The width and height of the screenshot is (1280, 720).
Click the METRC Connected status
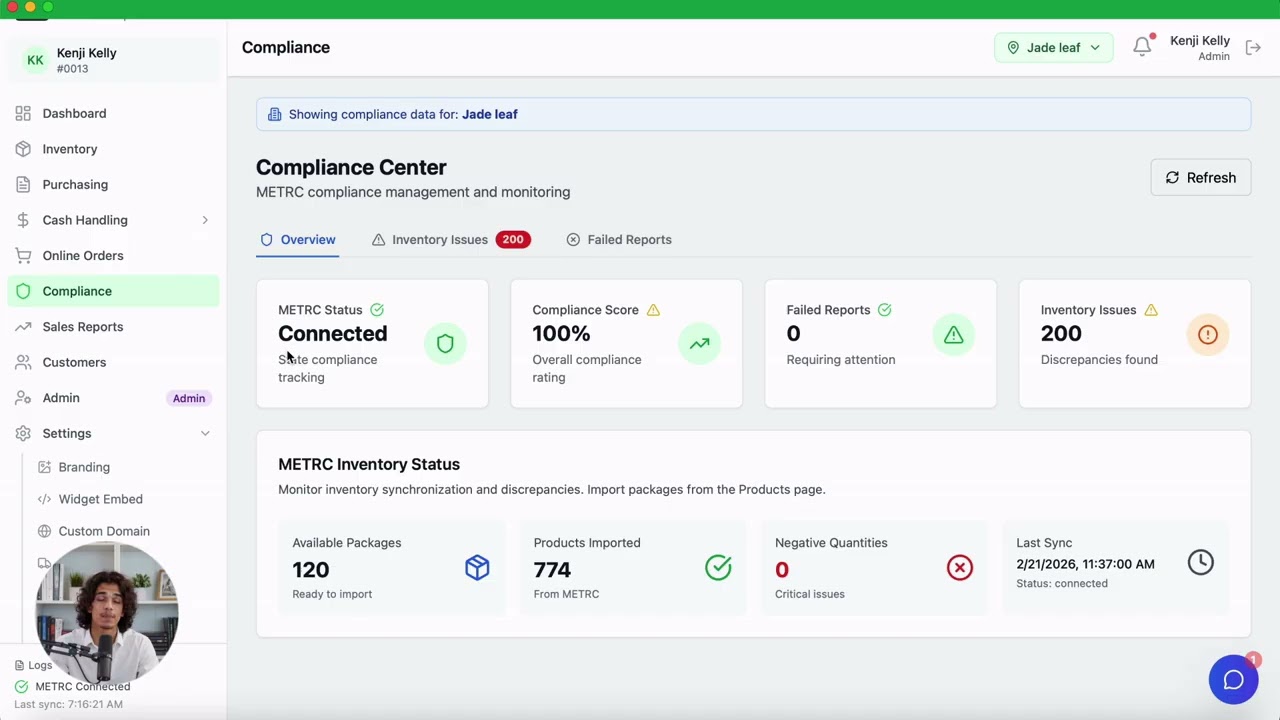click(x=73, y=686)
